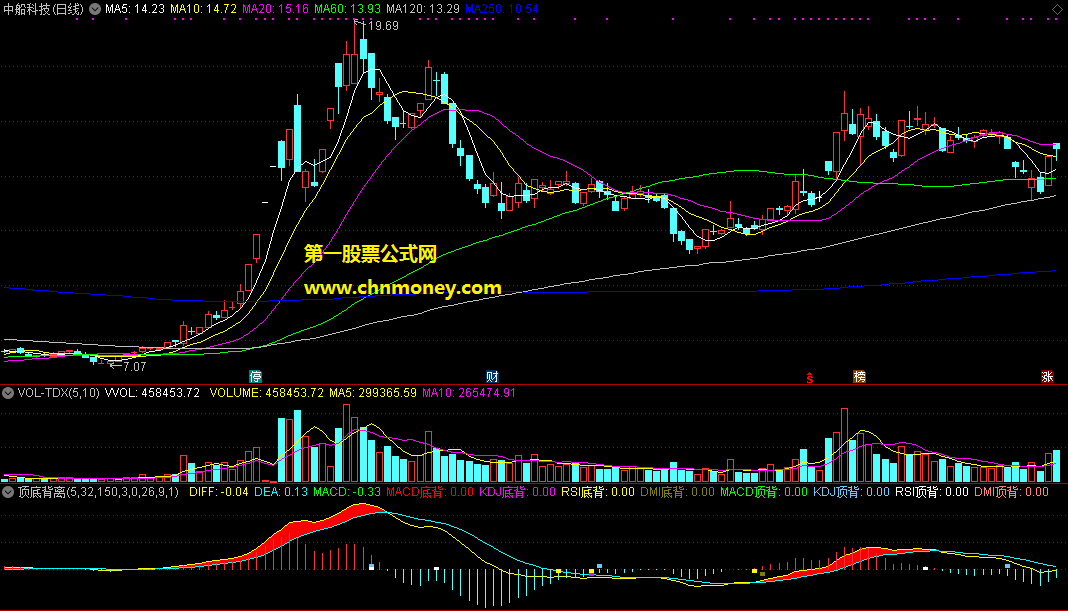Select the MA10: 14.72 label
Viewport: 1068px width, 611px height.
click(203, 9)
